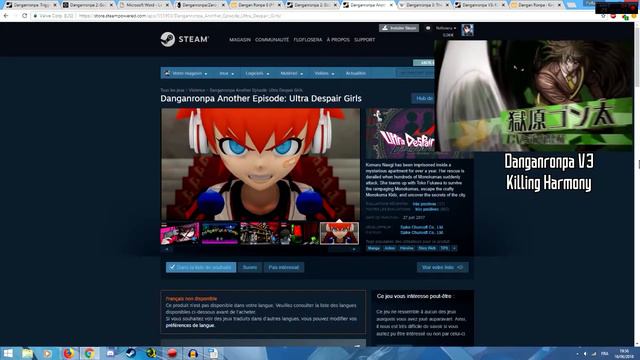The height and width of the screenshot is (360, 640).
Task: Click the store search input field
Action: 415,73
